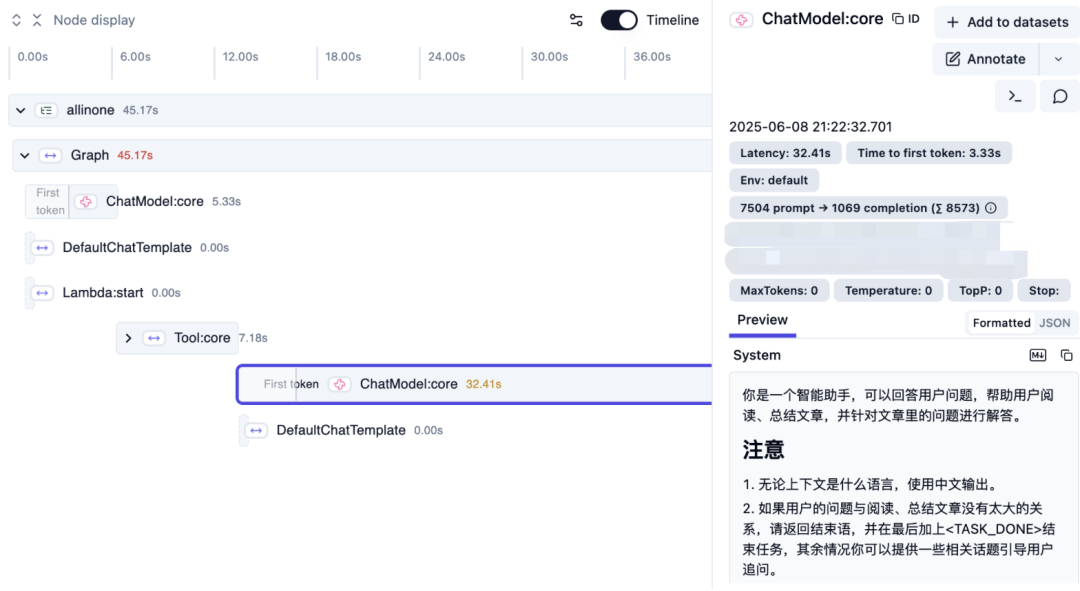Screen dimensions: 1080x591
Task: Toggle the Timeline switch off
Action: click(619, 19)
